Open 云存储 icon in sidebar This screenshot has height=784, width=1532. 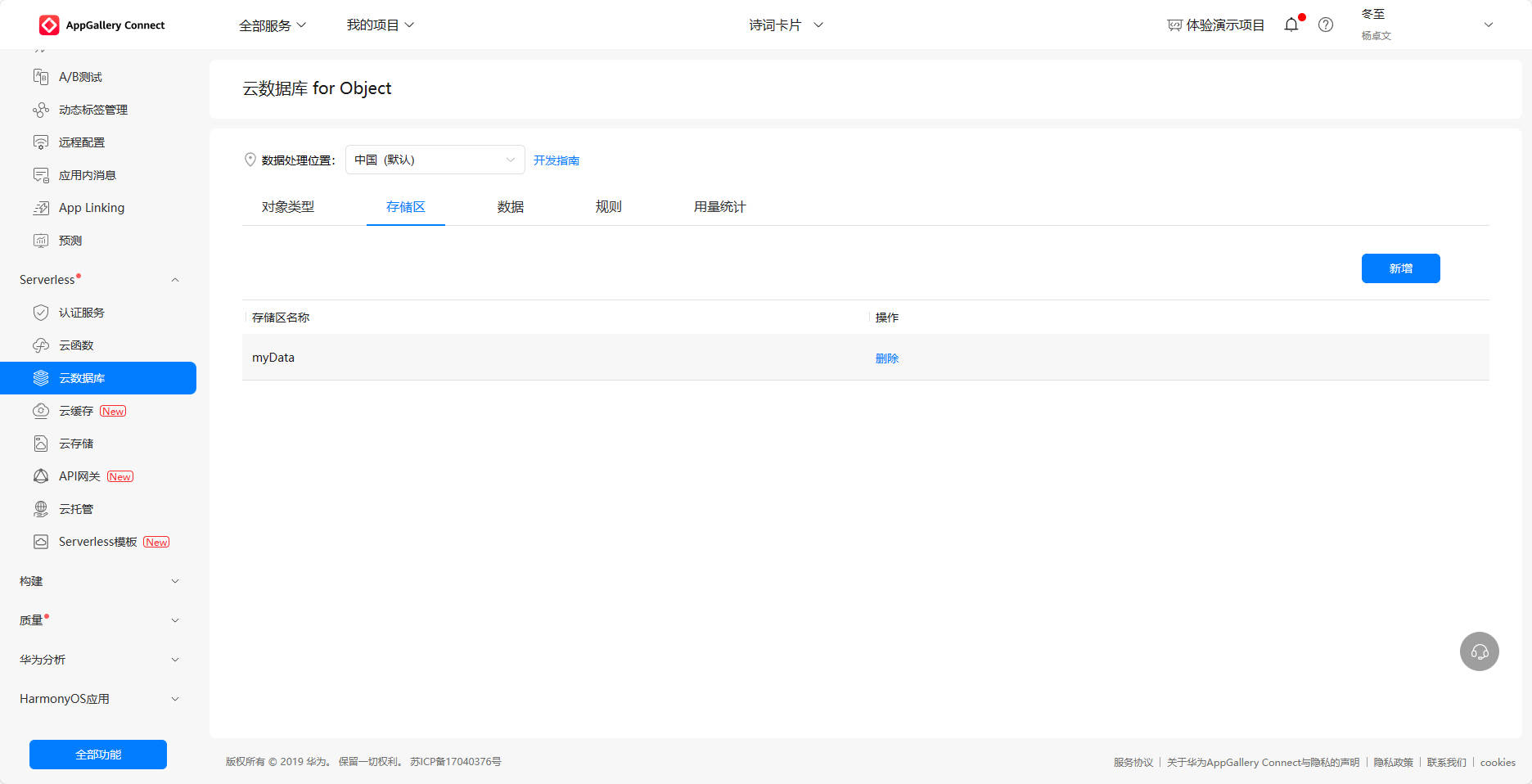coord(41,444)
